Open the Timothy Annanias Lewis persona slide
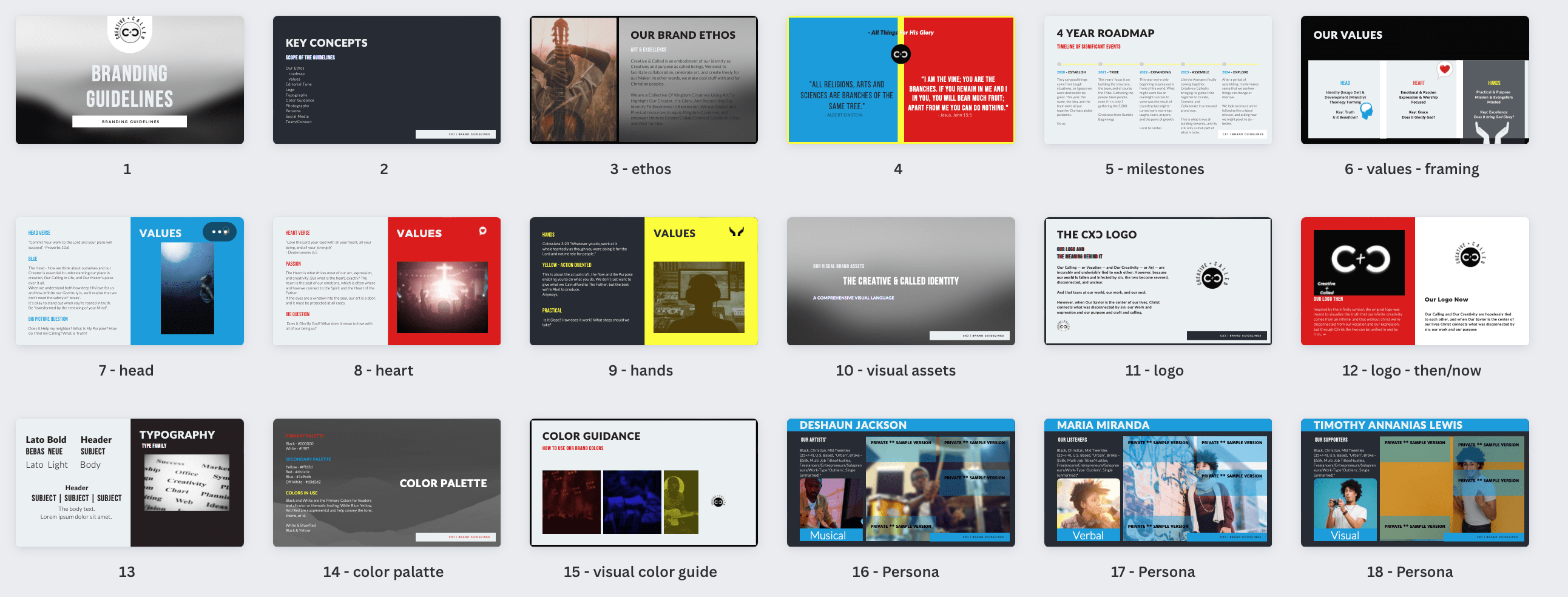The height and width of the screenshot is (597, 1568). click(1414, 482)
